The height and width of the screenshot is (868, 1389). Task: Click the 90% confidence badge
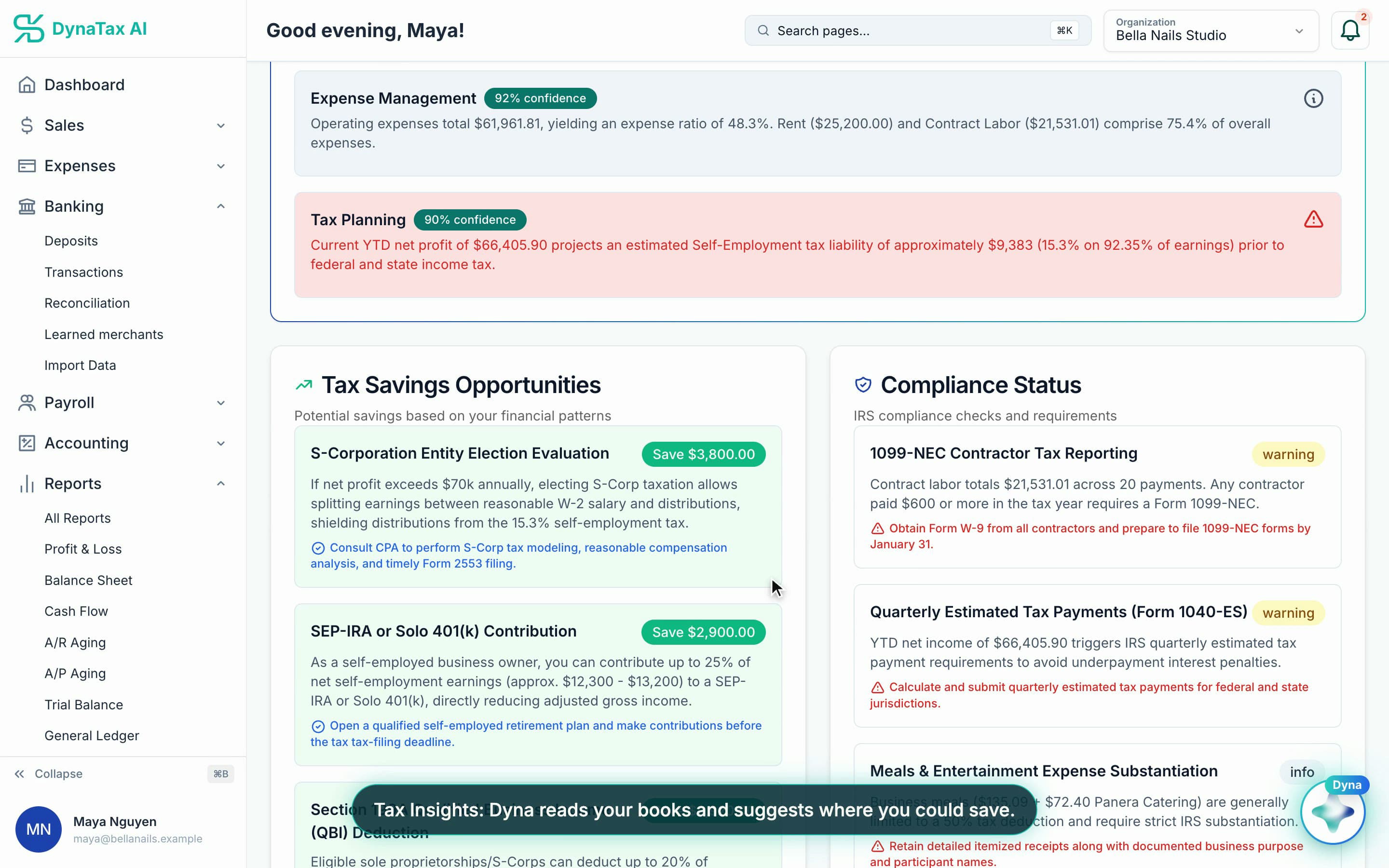pos(469,220)
